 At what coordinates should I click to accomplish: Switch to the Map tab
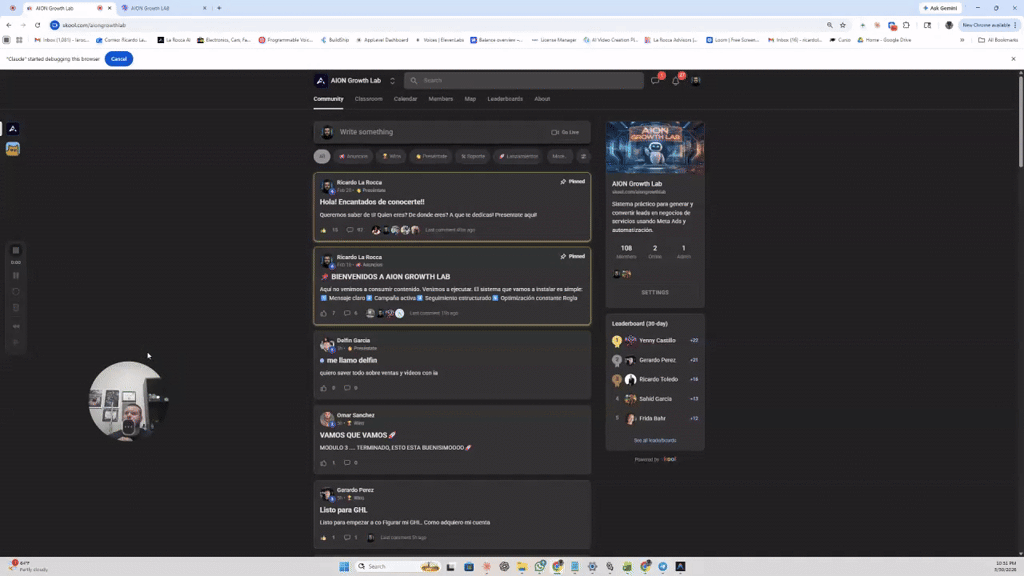tap(470, 99)
